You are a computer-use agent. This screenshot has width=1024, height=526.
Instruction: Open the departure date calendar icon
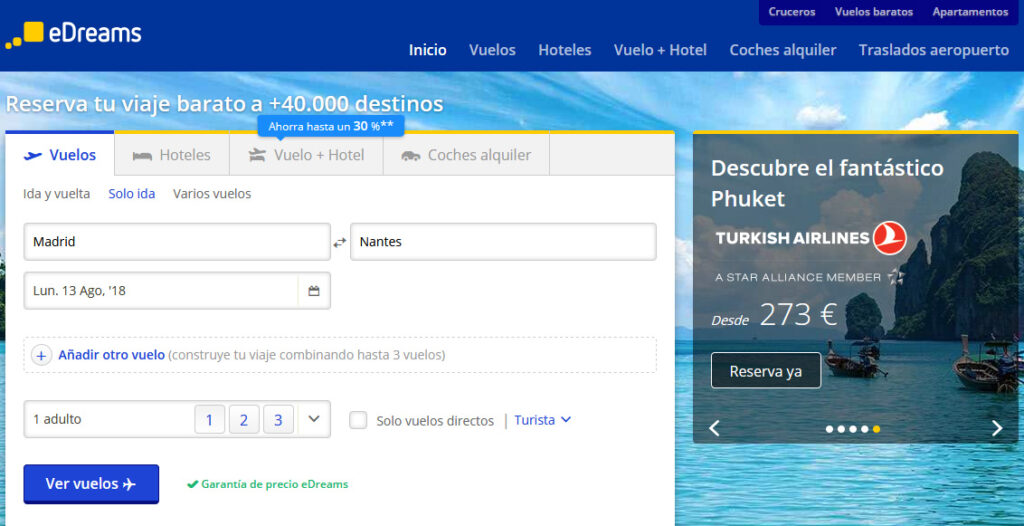pos(314,291)
